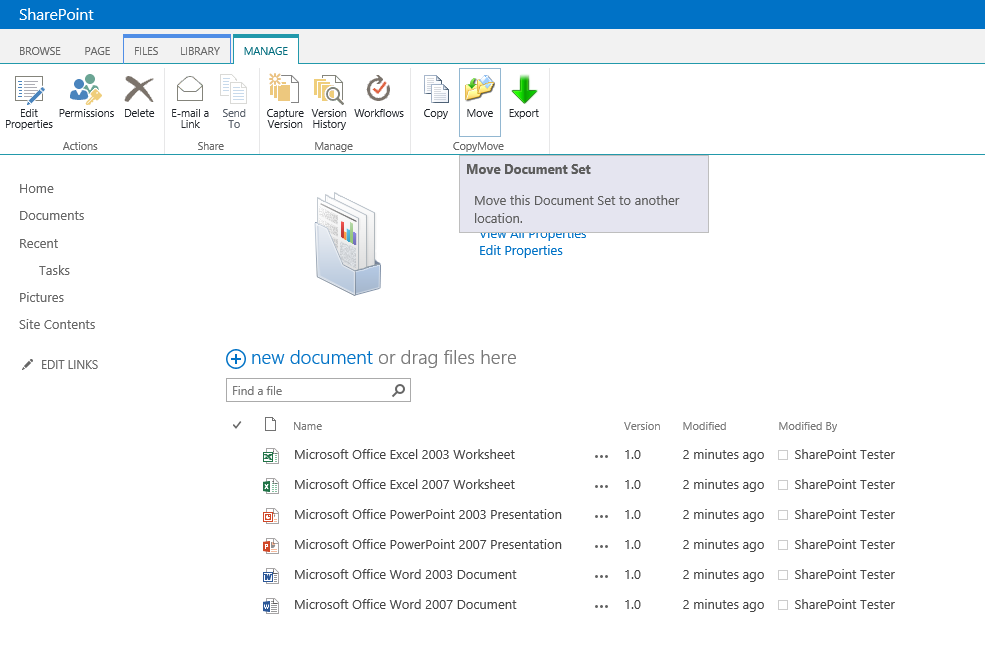Click the green Export arrow icon

[x=524, y=90]
